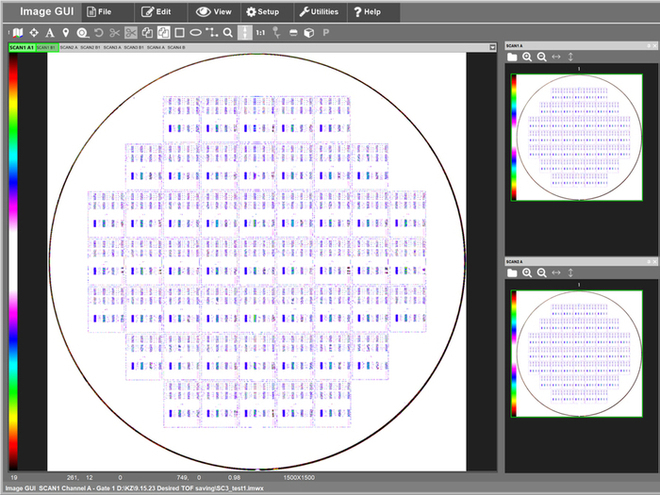Screen dimensions: 660x495
Task: Open the File menu
Action: coord(99,12)
